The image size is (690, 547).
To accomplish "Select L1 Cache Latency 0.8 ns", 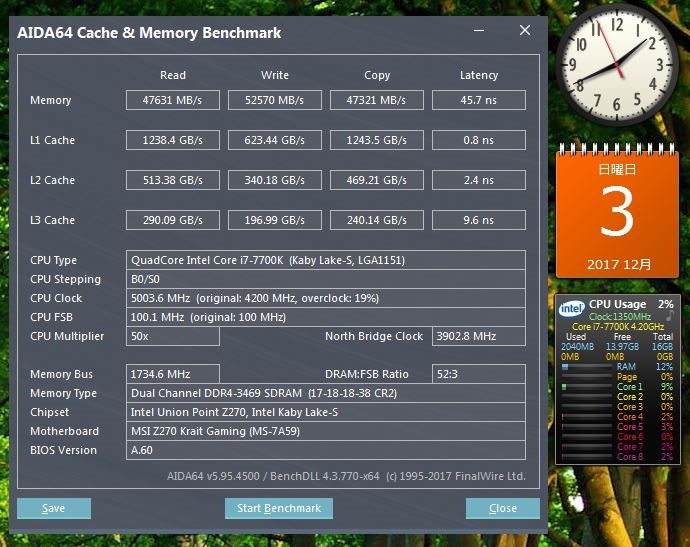I will point(479,140).
